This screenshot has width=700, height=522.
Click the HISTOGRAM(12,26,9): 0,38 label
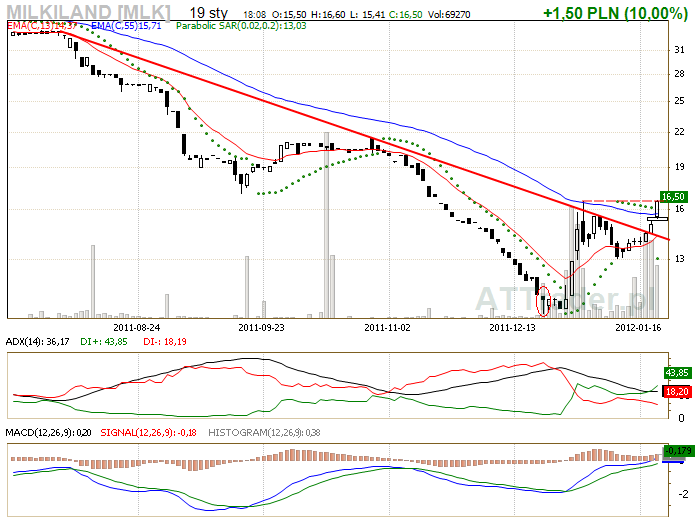click(x=264, y=433)
